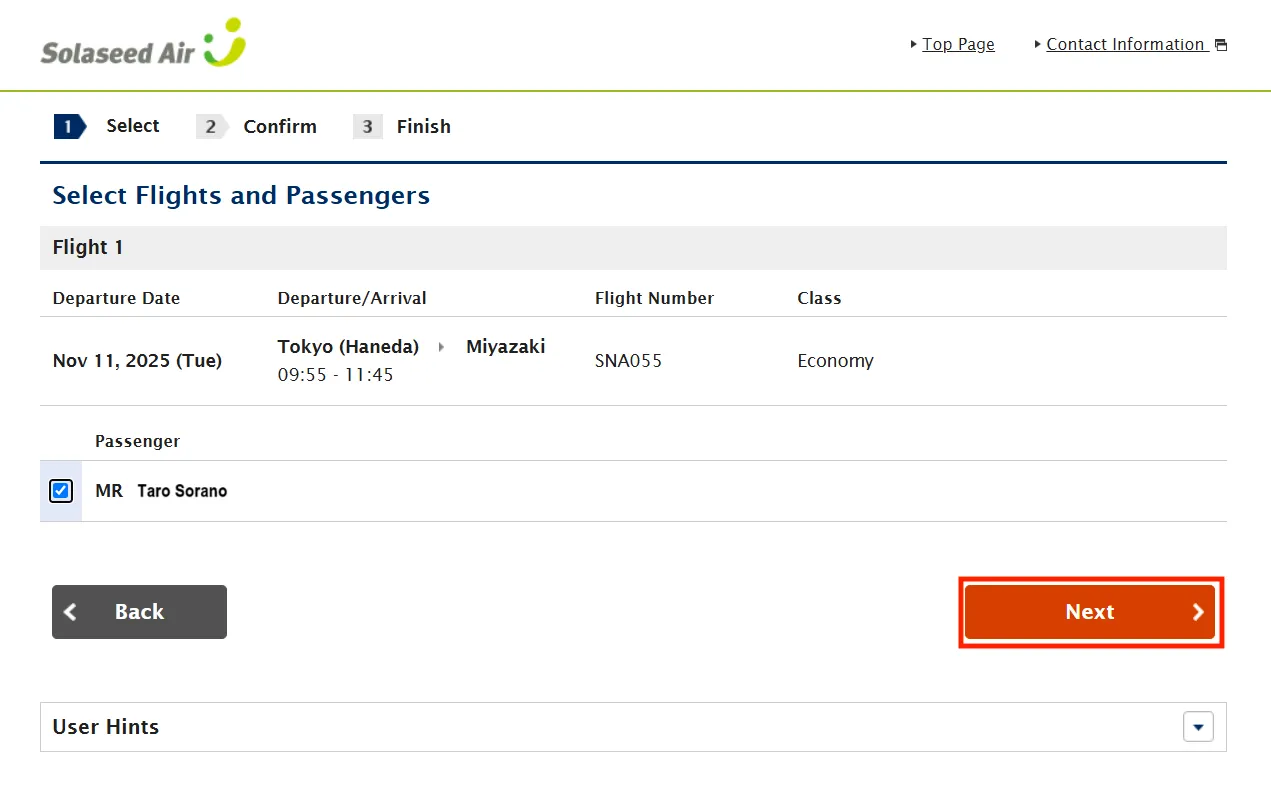The image size is (1271, 812).
Task: Select the Confirm step label
Action: (280, 127)
